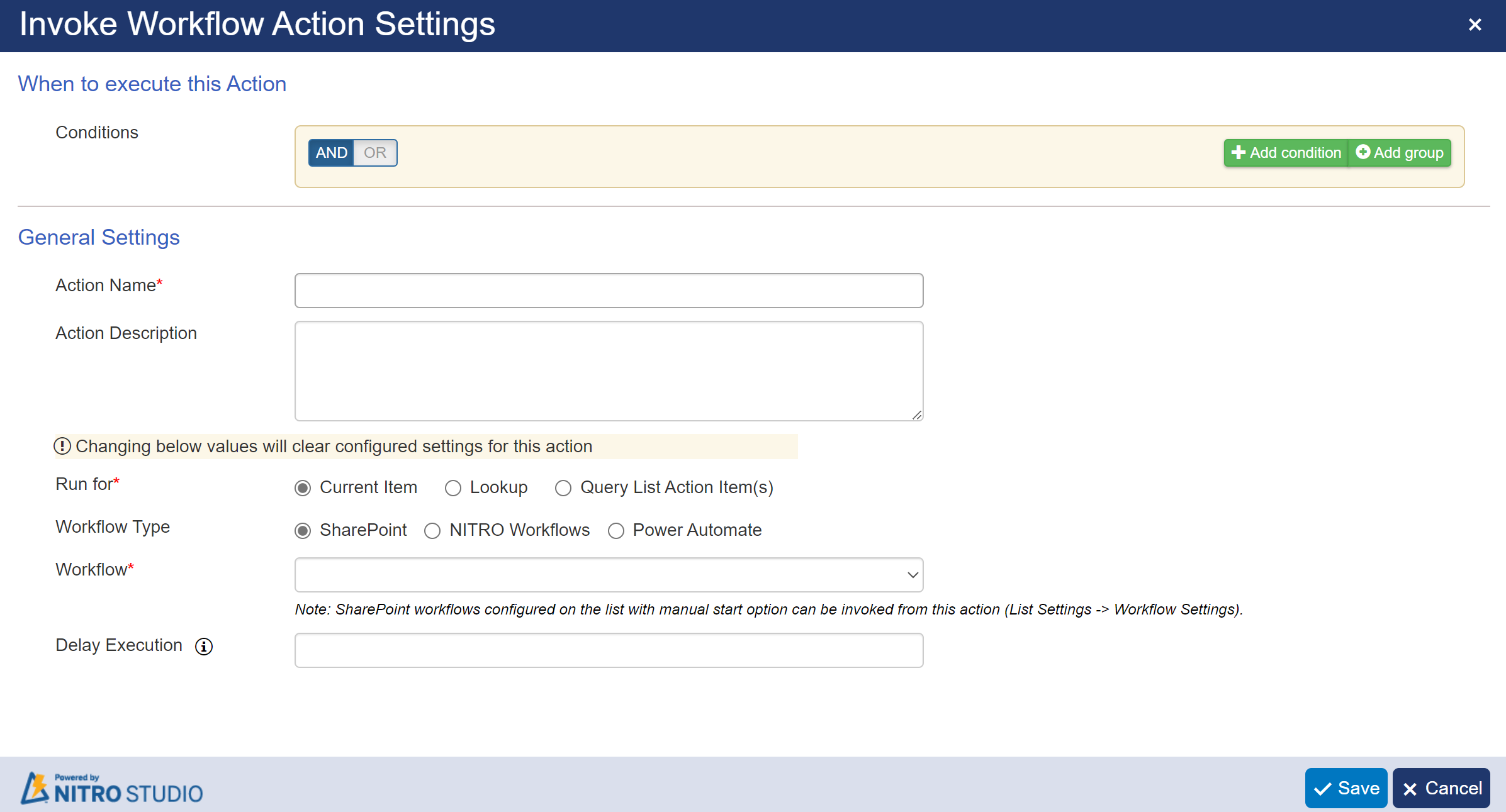Select the Query List Action Items radio button
Screen dimensions: 1506x812
coord(562,488)
